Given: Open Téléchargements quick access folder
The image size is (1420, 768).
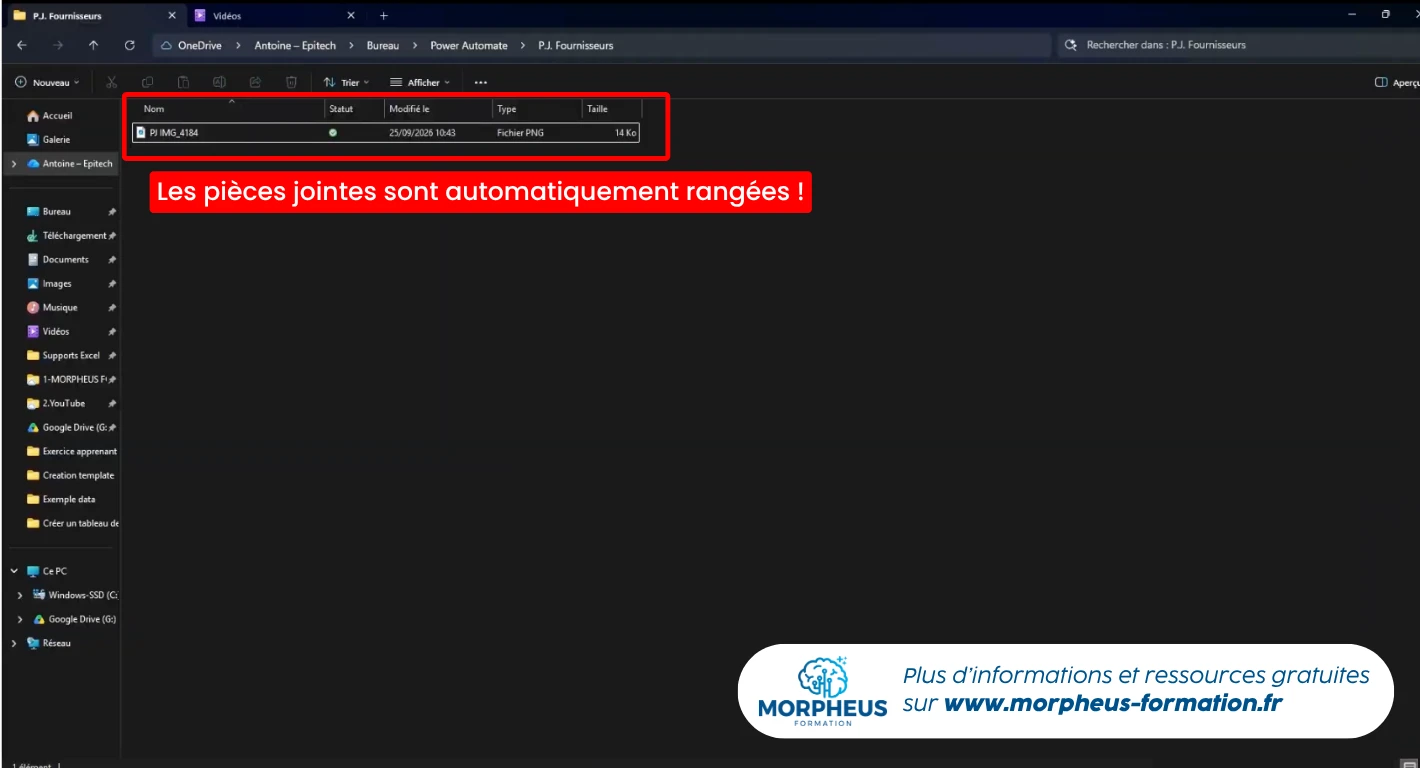Looking at the screenshot, I should 70,236.
